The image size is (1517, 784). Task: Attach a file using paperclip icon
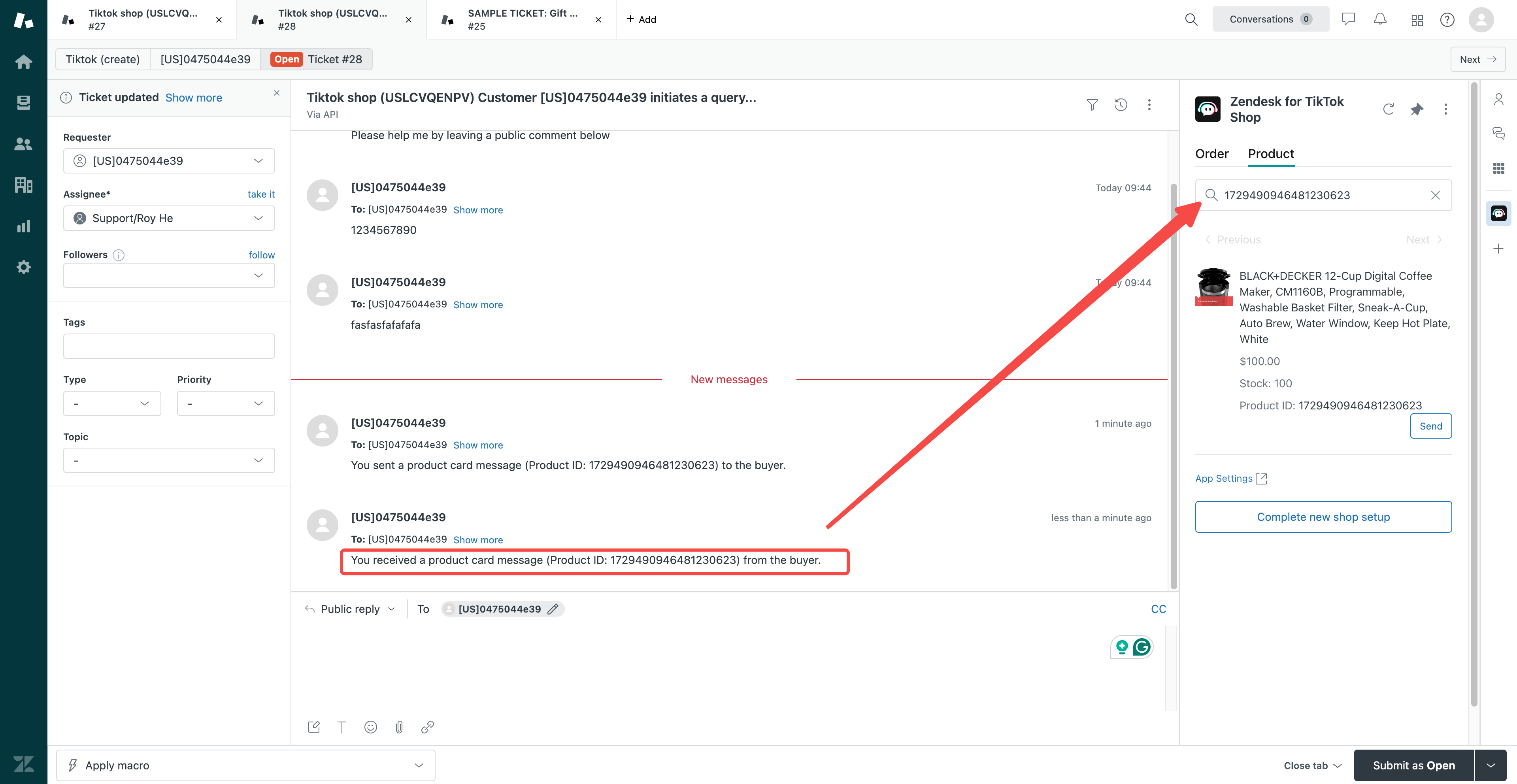coord(399,727)
